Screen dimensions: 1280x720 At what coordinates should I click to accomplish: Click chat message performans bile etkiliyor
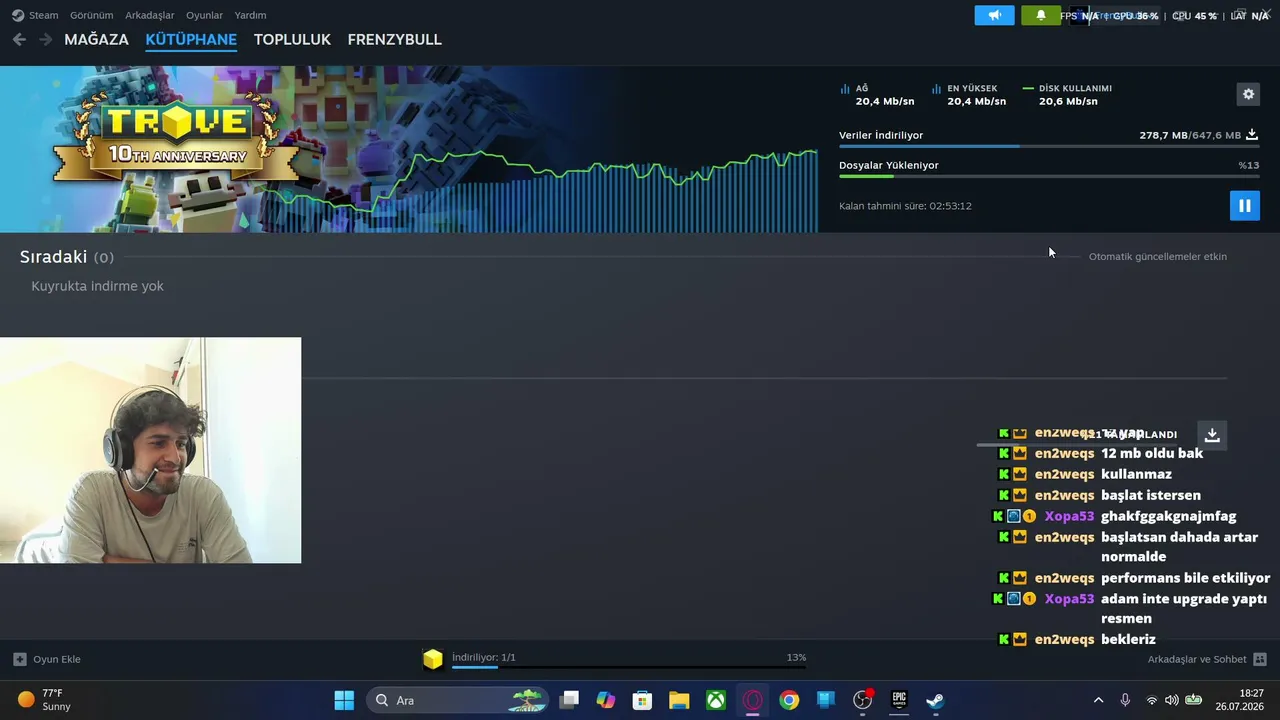(1185, 578)
